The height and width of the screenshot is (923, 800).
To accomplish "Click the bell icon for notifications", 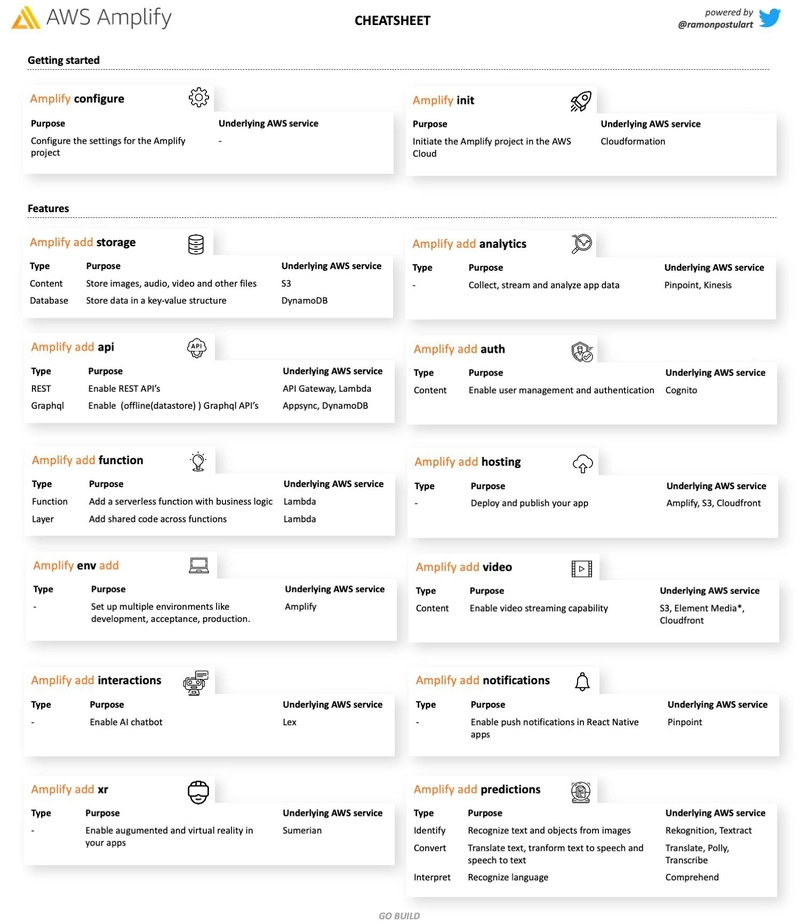I will pyautogui.click(x=582, y=681).
